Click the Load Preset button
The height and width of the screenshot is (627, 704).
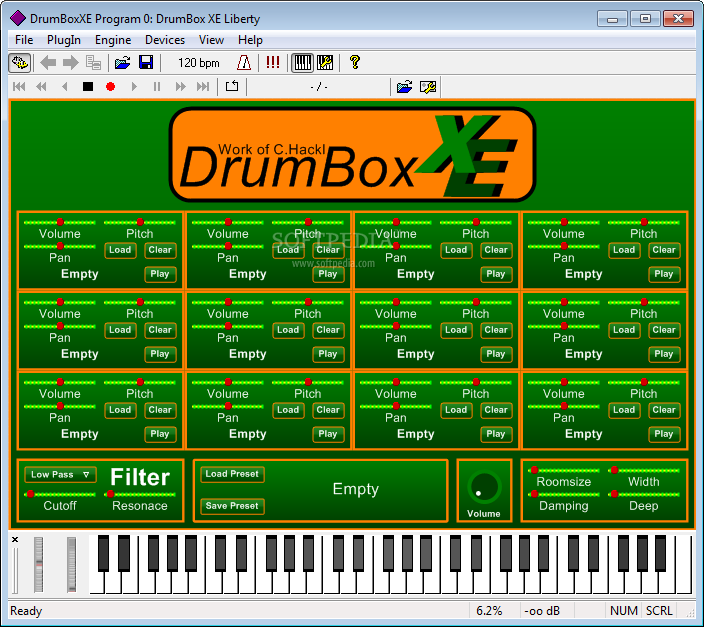point(232,474)
